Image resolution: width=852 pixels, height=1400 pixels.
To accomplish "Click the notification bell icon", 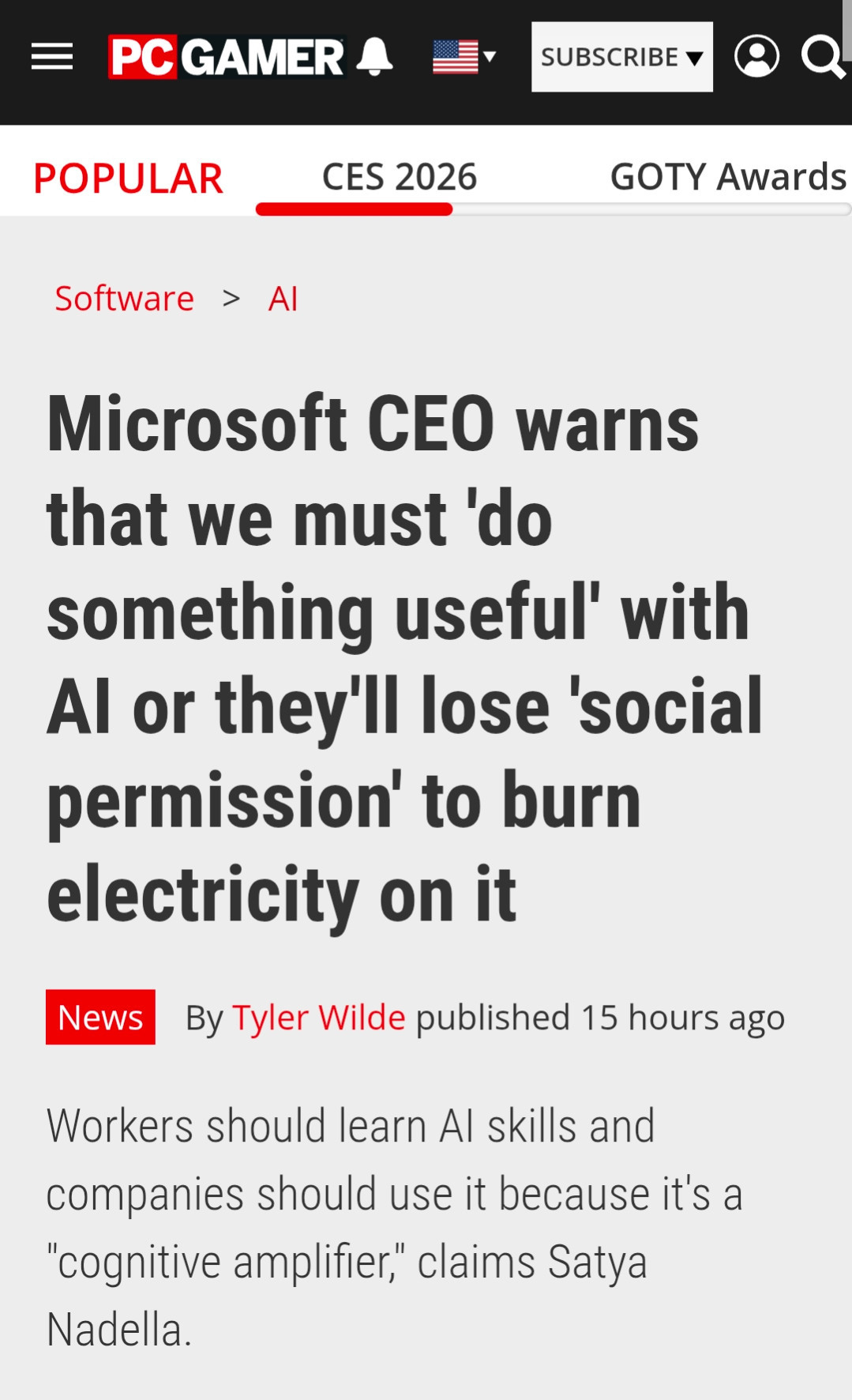I will click(374, 57).
